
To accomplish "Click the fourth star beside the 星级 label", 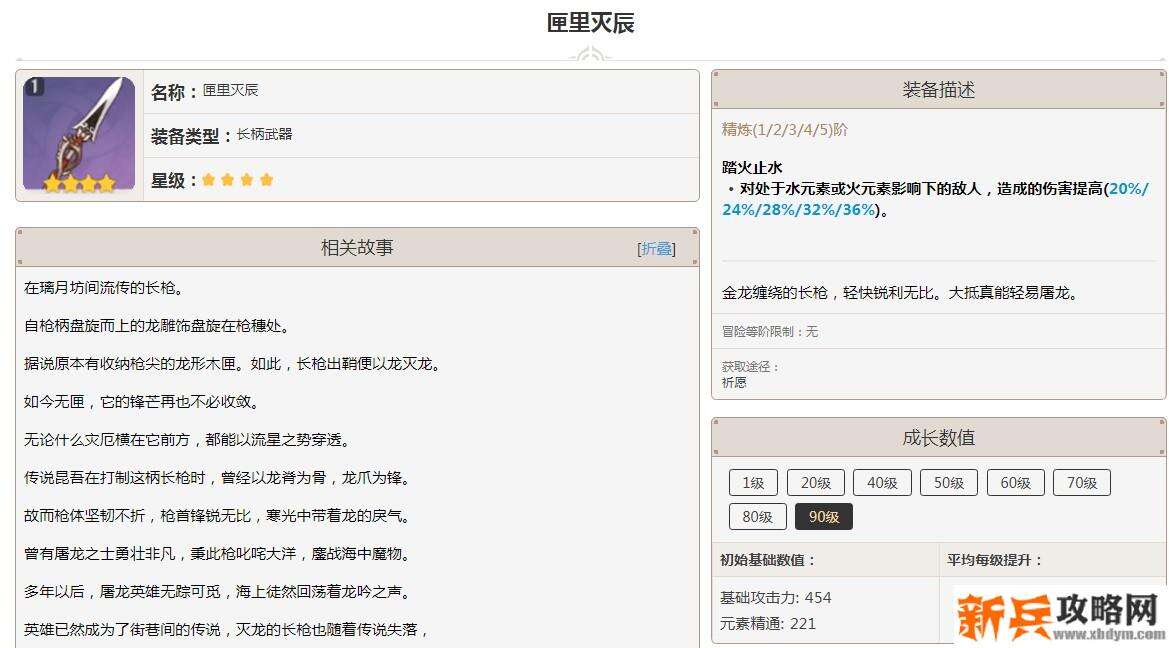I will point(265,180).
